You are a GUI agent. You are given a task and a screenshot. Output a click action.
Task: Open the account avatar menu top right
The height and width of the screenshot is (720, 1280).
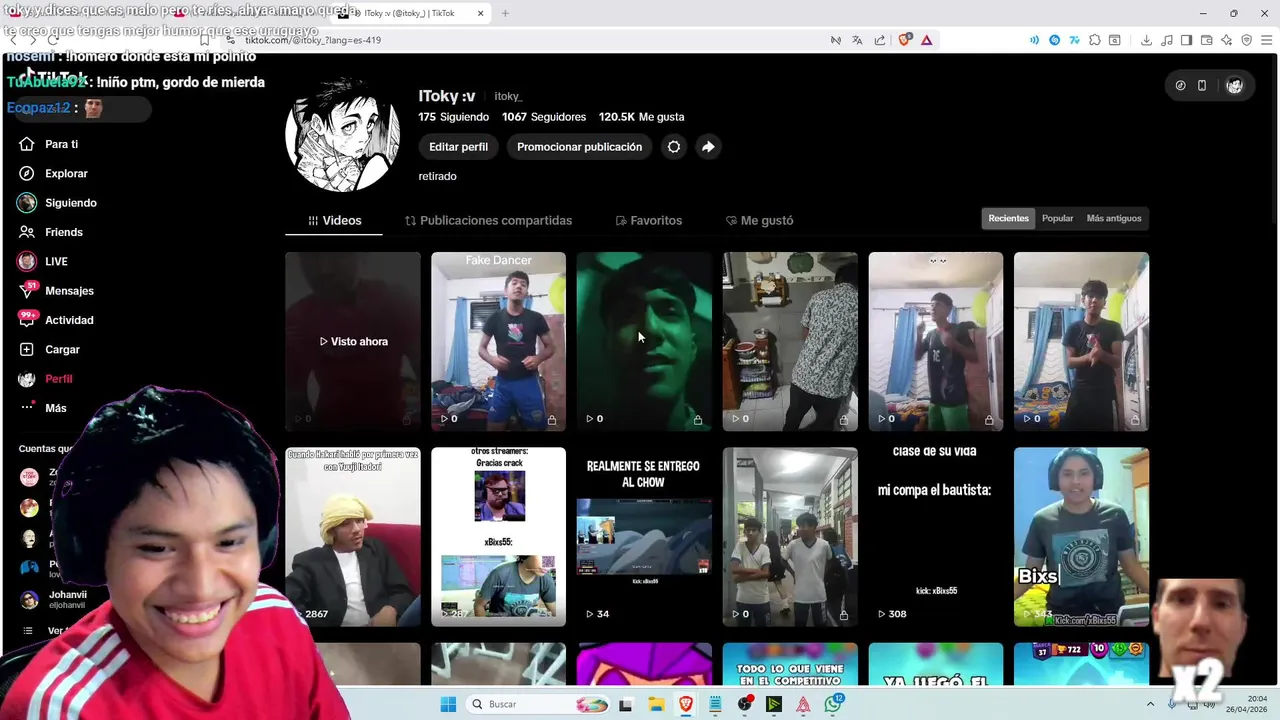click(1234, 86)
